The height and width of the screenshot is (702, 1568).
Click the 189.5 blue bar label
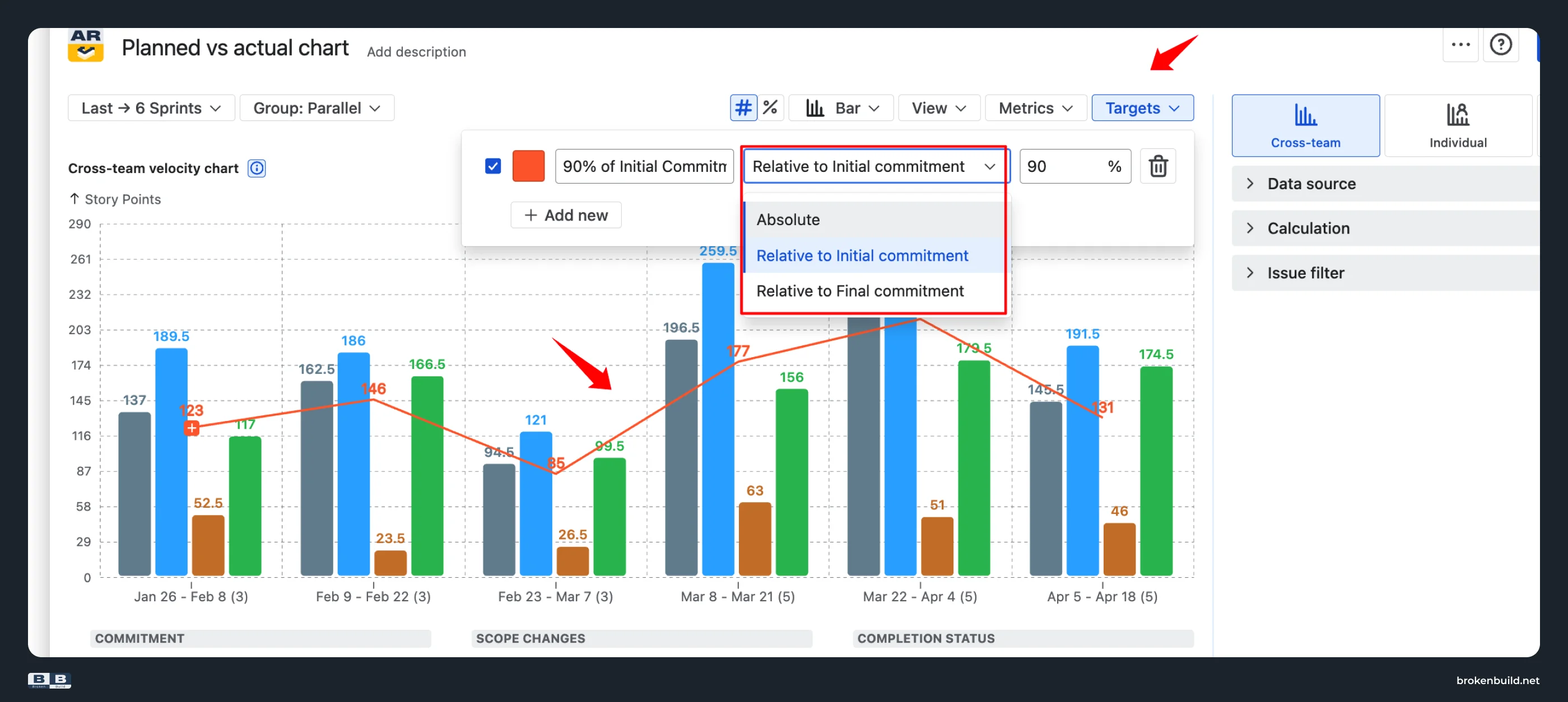[x=171, y=336]
